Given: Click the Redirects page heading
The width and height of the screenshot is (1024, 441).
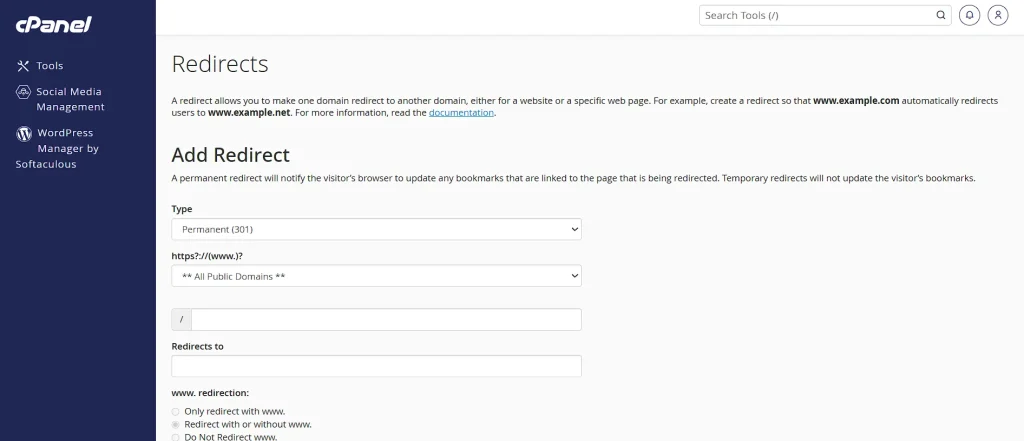Looking at the screenshot, I should [x=220, y=64].
